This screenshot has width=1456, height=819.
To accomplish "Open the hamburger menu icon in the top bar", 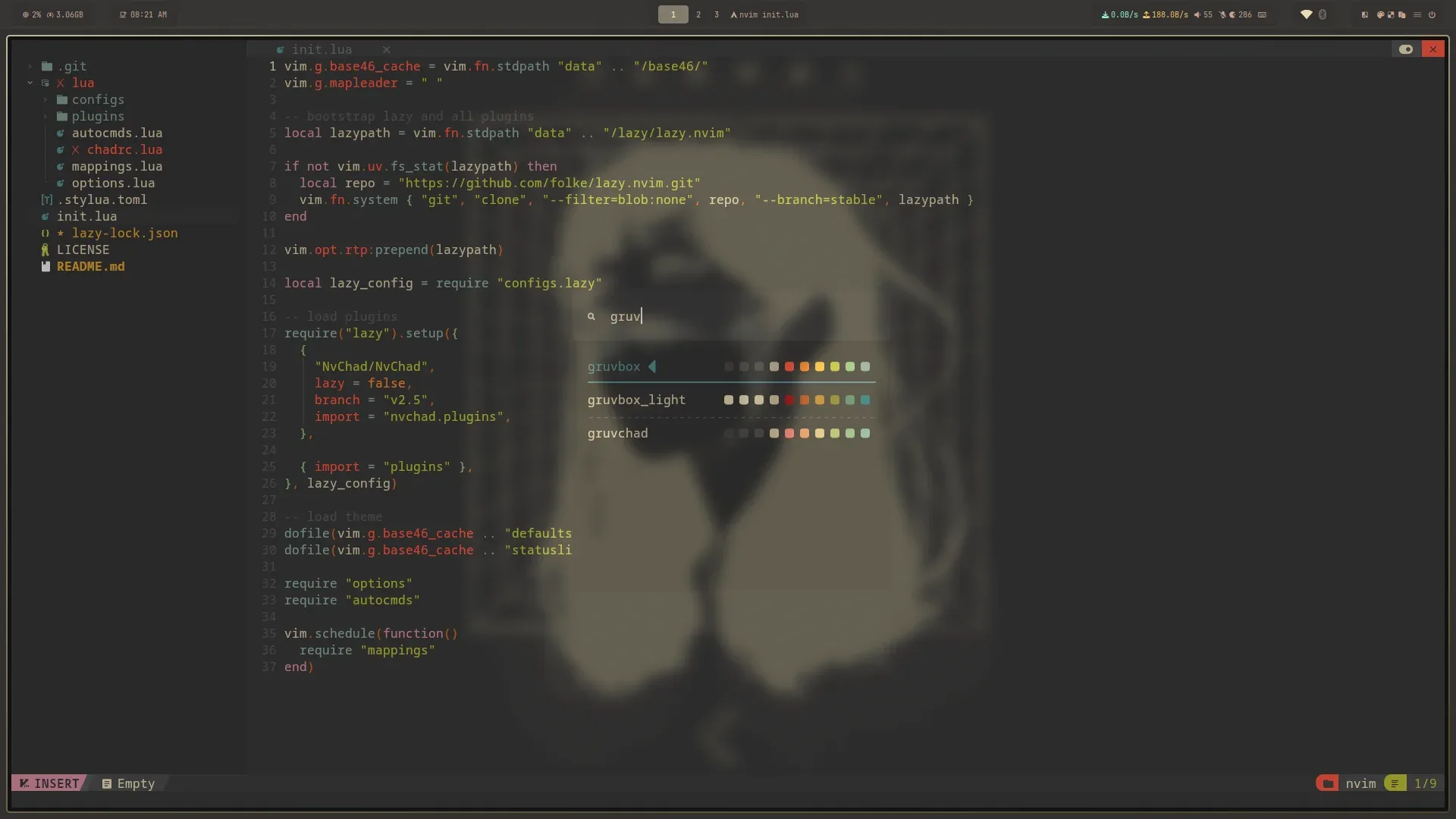I will point(1417,14).
